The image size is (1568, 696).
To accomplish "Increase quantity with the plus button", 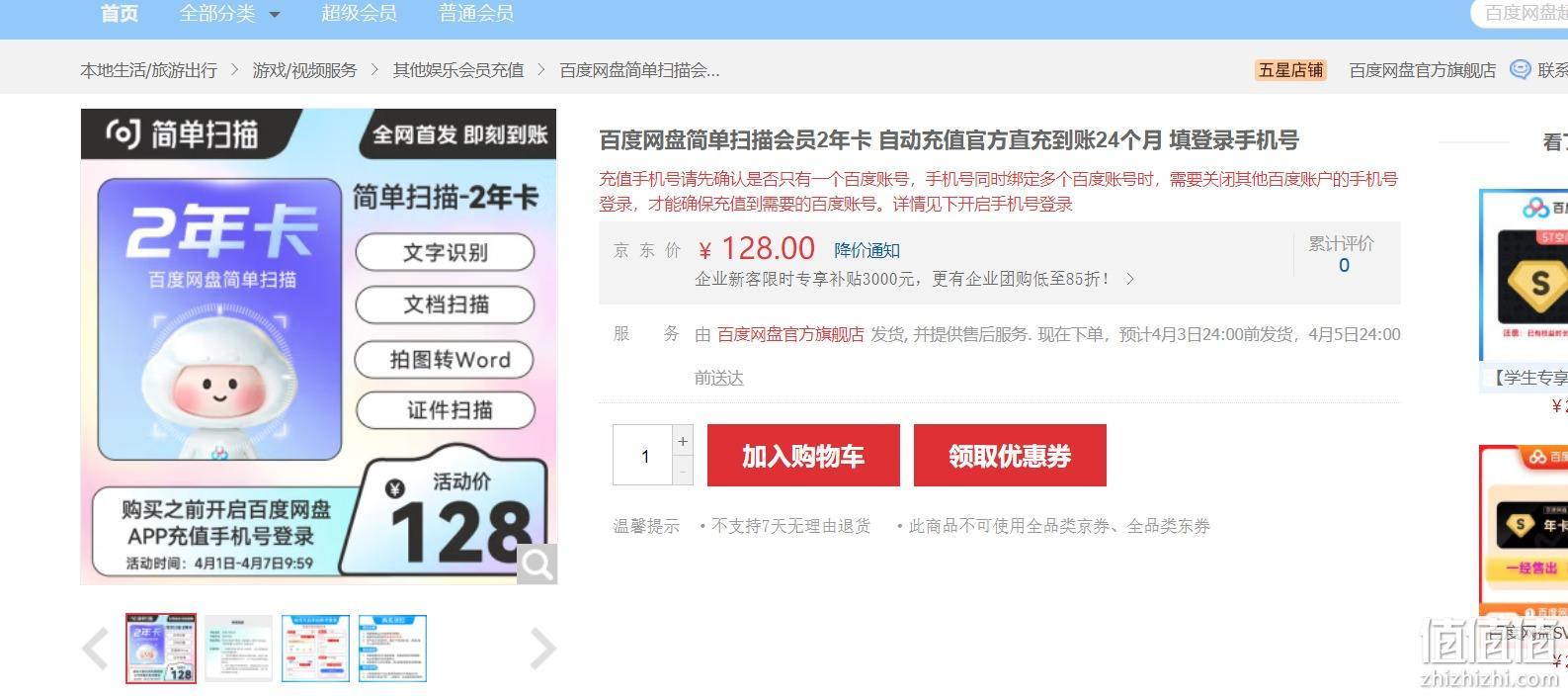I will (683, 441).
